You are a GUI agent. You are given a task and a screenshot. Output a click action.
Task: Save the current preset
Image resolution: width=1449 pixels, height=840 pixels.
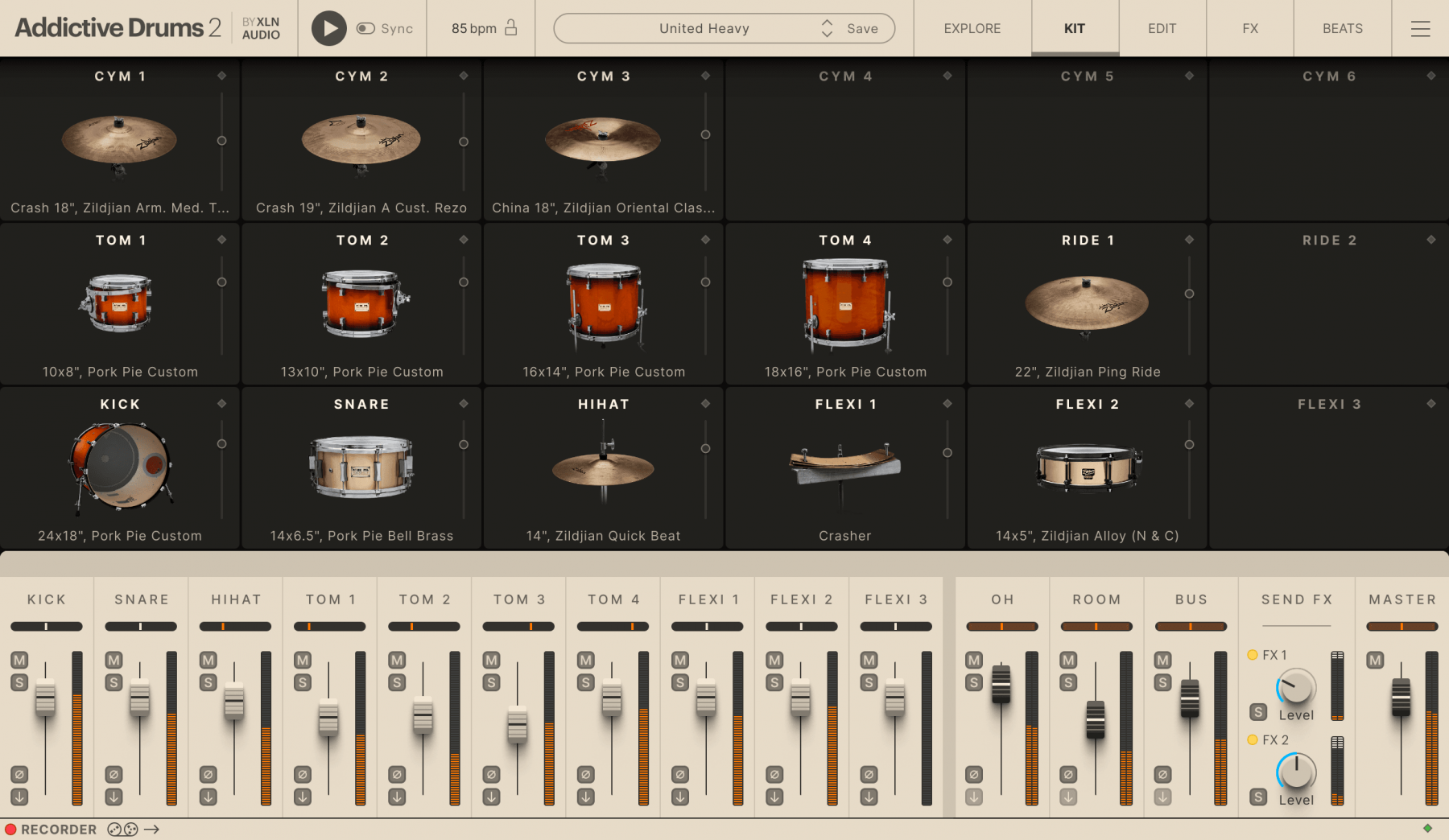862,28
